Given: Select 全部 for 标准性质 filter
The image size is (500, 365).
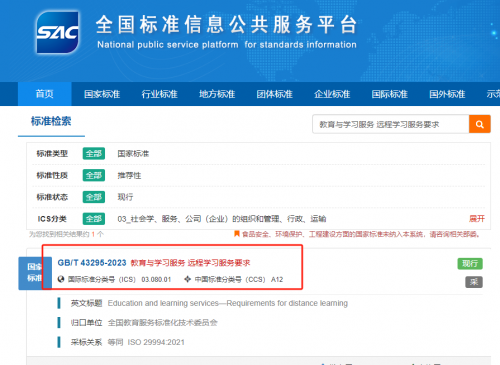Looking at the screenshot, I should 94,175.
